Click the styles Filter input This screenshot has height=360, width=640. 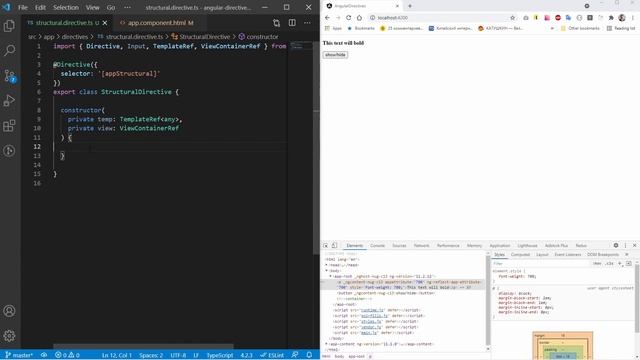pyautogui.click(x=541, y=264)
